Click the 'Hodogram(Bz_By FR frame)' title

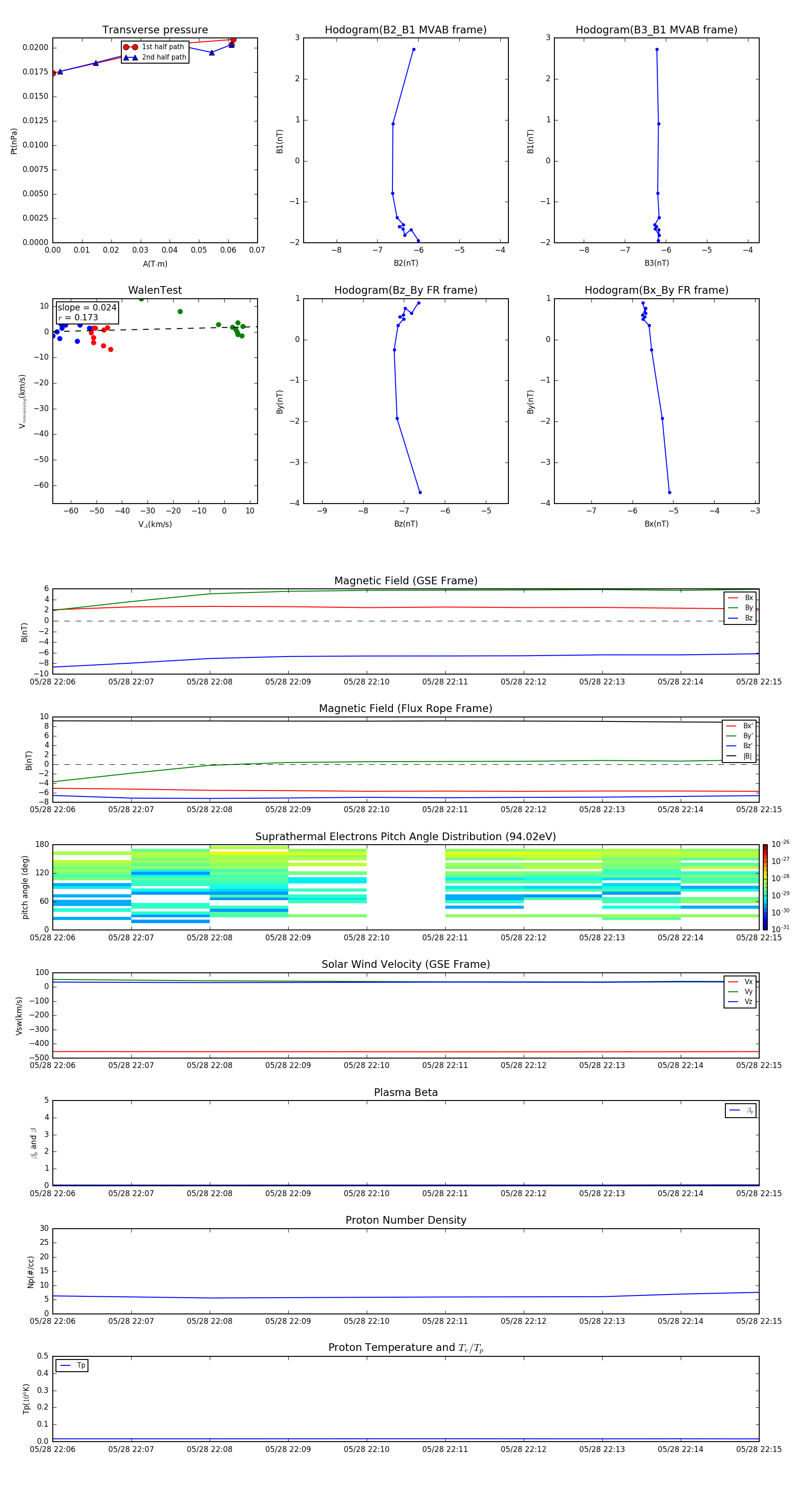406,290
